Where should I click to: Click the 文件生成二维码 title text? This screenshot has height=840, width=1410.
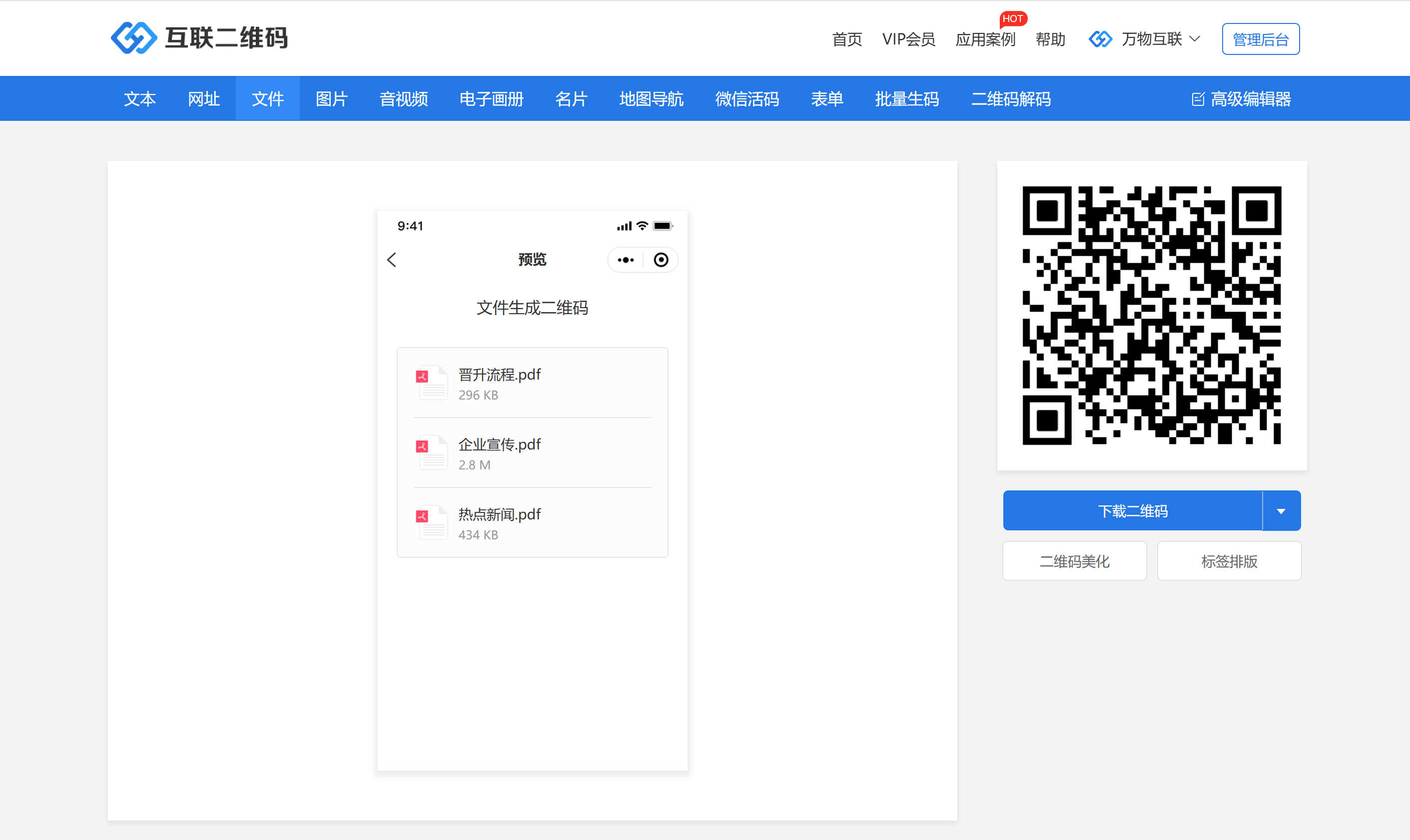(532, 308)
